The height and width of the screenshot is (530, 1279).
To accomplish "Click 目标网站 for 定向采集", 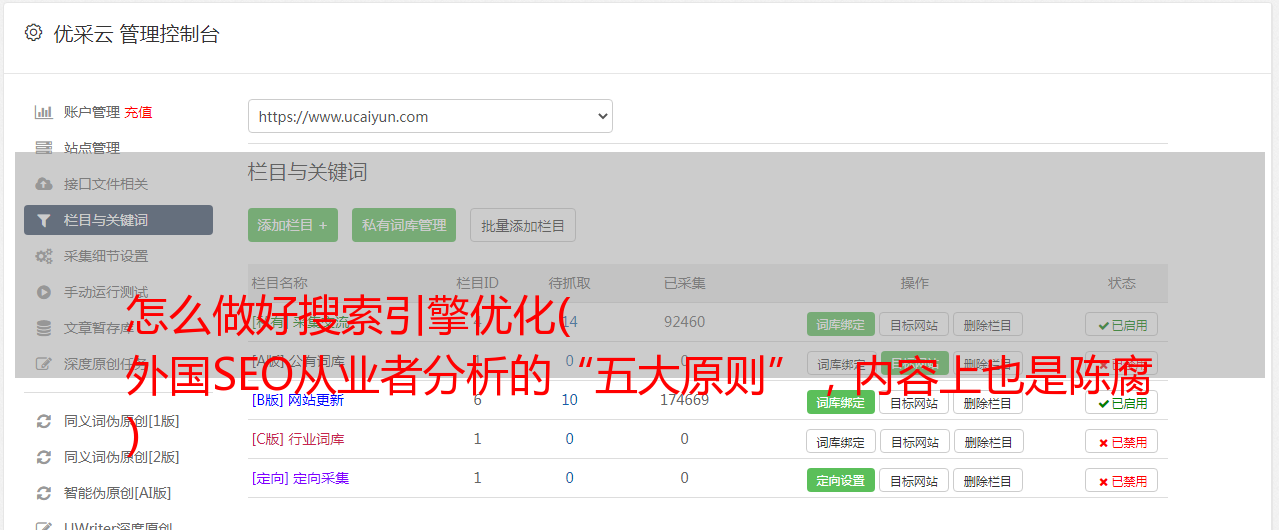I will coord(915,480).
